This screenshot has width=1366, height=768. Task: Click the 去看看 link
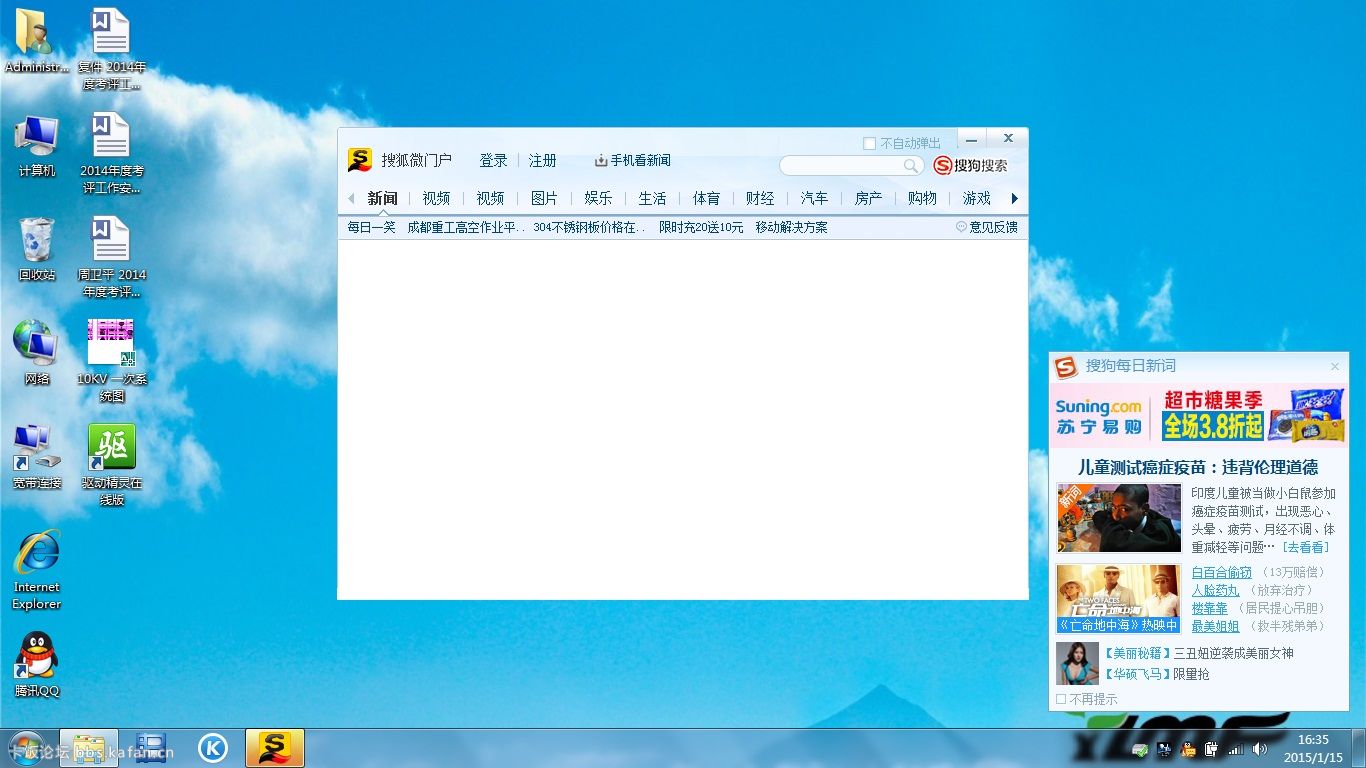[x=1307, y=547]
